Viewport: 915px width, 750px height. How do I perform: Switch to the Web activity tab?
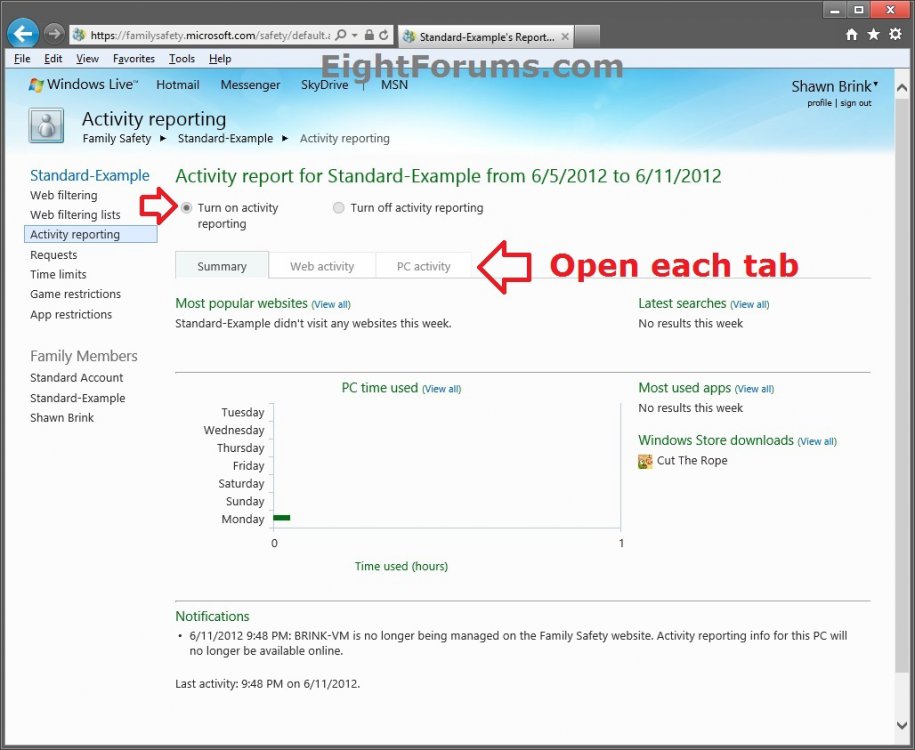coord(322,266)
